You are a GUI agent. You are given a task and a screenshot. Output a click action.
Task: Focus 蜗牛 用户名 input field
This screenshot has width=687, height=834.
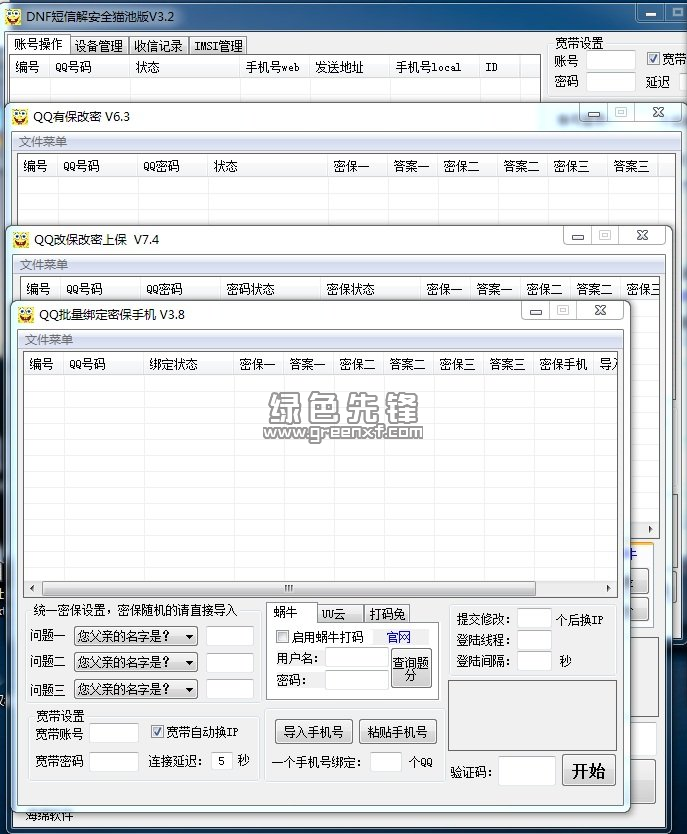[357, 657]
